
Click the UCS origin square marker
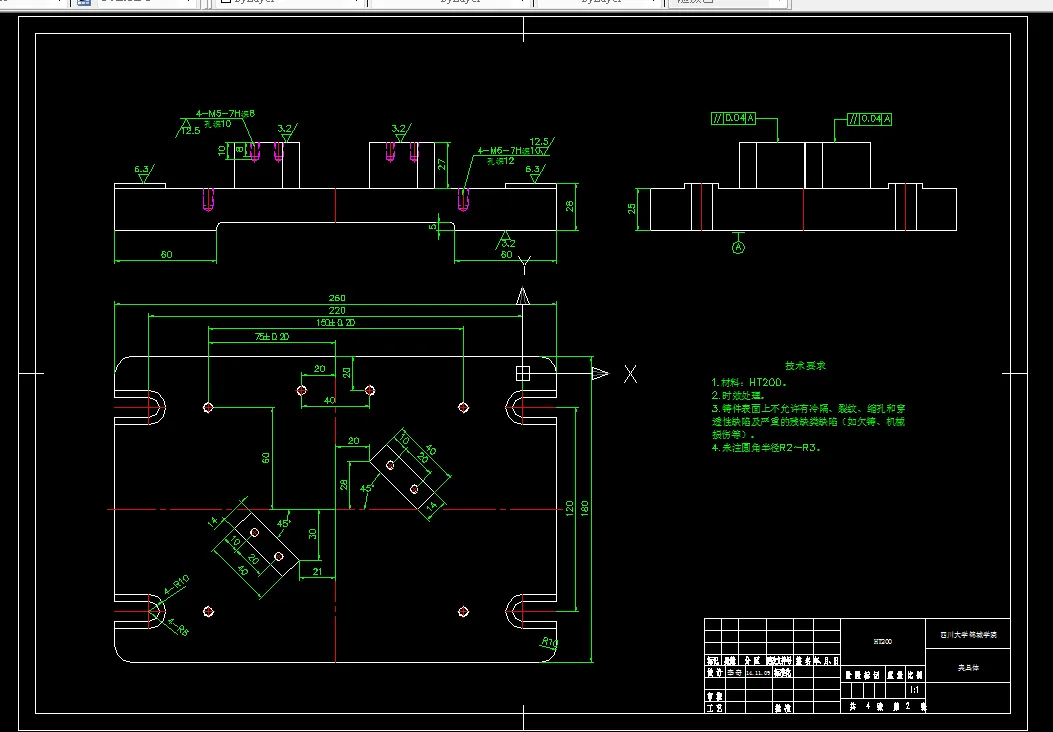[522, 373]
